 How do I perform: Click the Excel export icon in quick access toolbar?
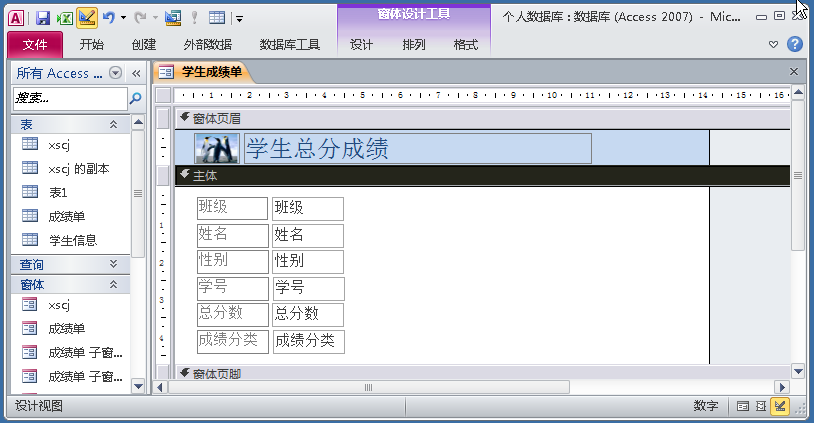pos(64,17)
